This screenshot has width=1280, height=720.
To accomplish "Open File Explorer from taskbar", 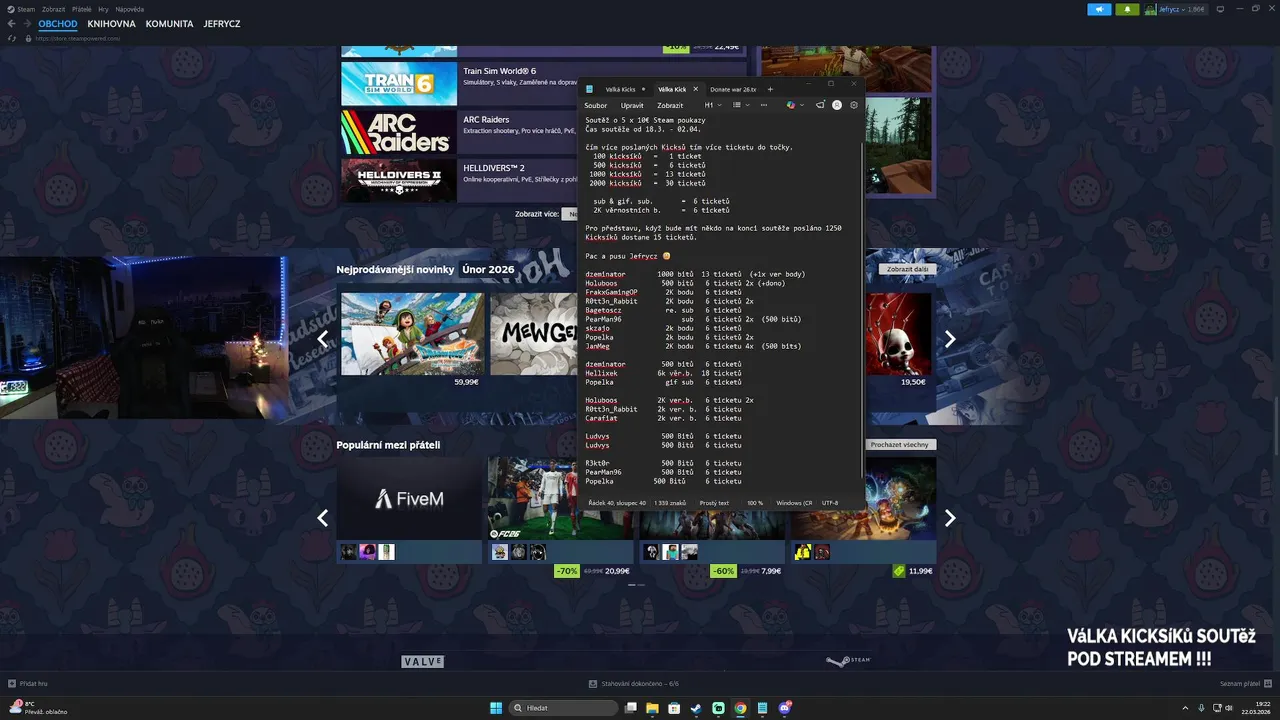I will [652, 708].
